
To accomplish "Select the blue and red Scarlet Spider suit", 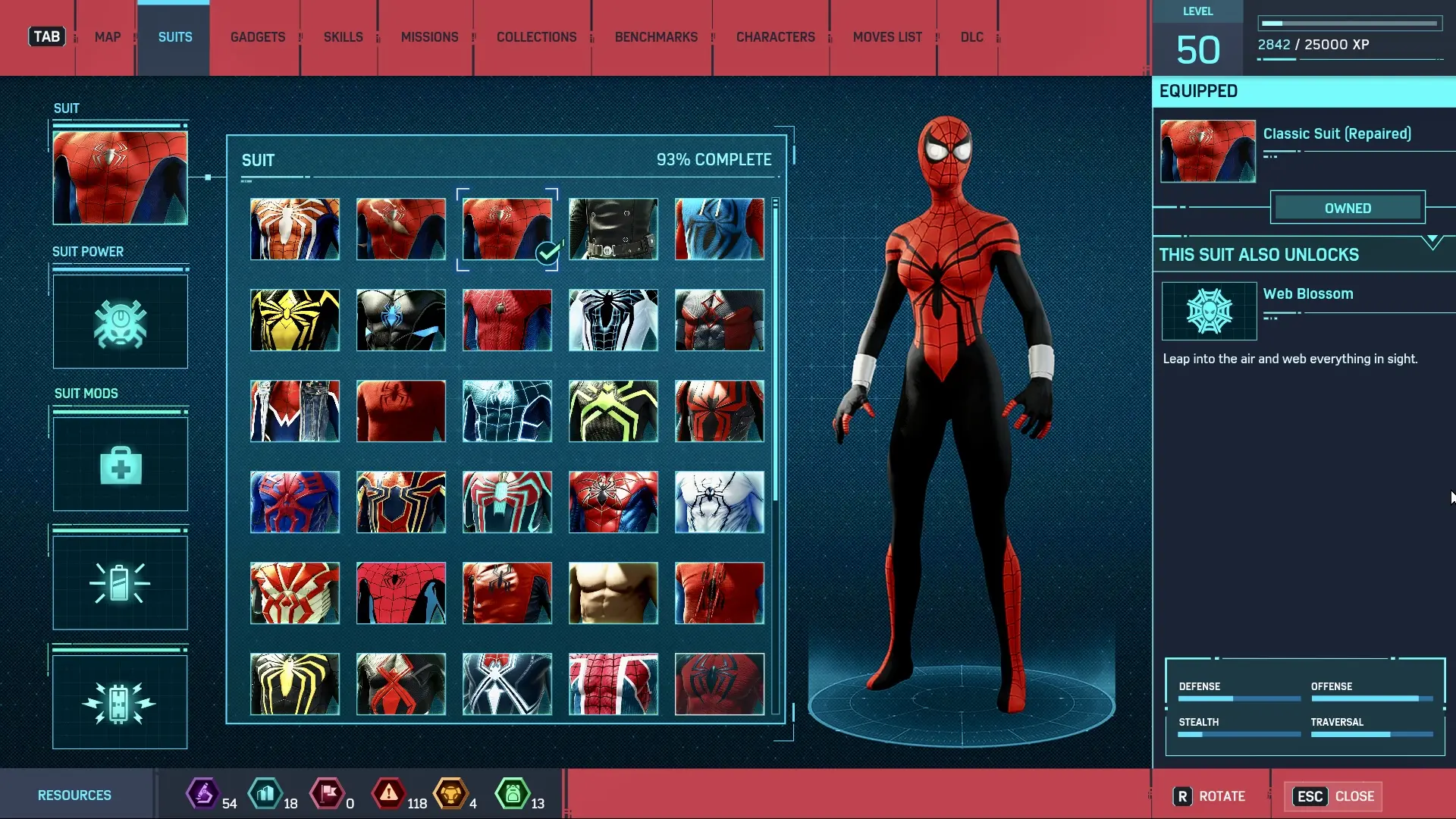I will [720, 229].
